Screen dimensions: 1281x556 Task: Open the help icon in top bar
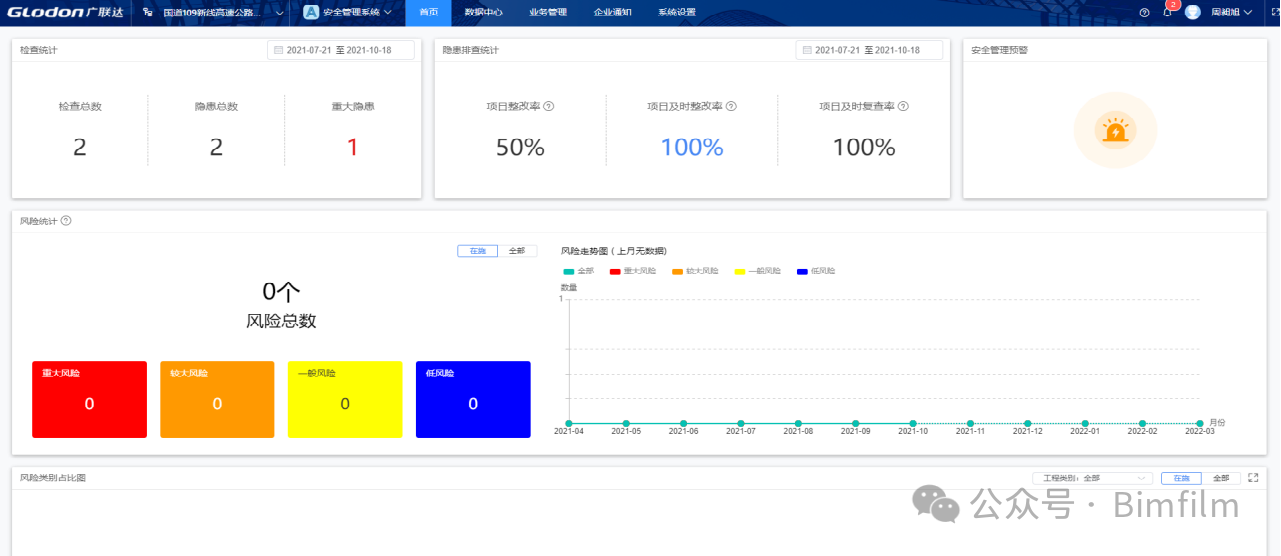(x=1144, y=12)
